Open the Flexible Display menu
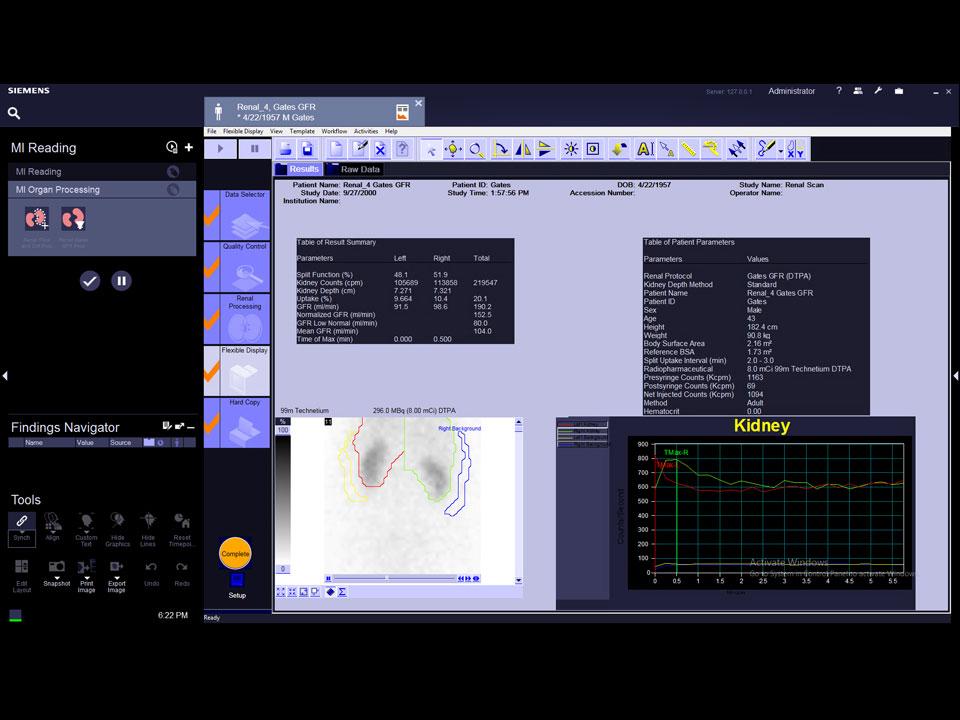The width and height of the screenshot is (960, 720). tap(243, 131)
